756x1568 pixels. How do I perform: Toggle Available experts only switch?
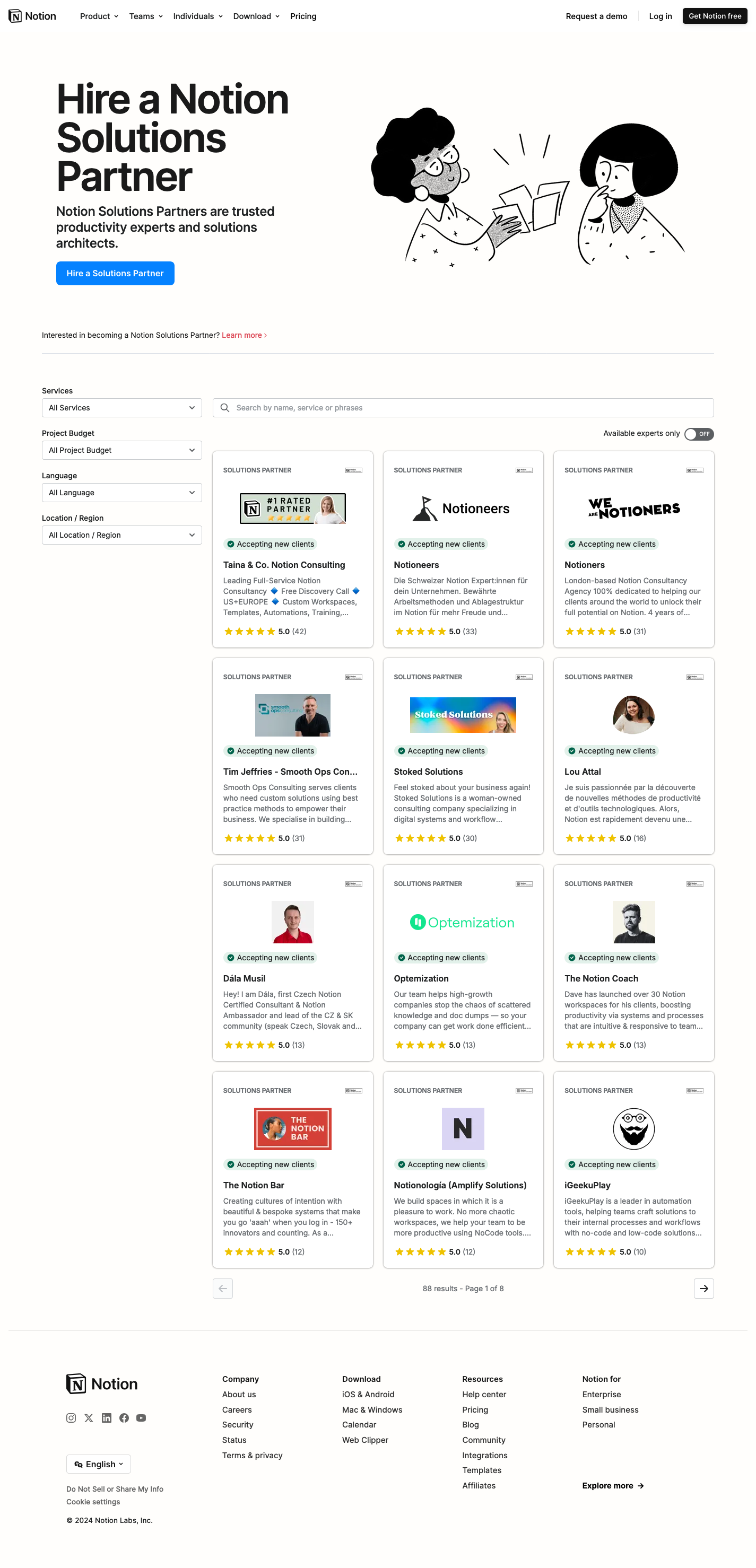click(699, 434)
